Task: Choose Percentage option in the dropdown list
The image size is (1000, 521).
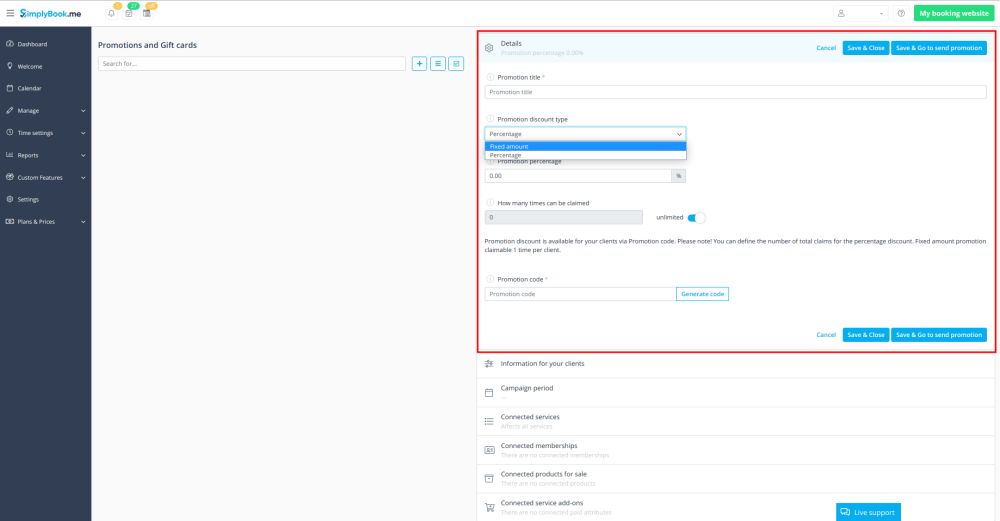Action: [x=585, y=155]
